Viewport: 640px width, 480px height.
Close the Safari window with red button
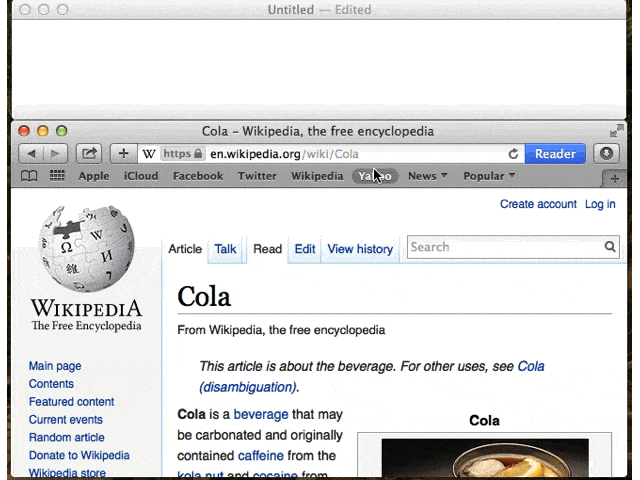pos(24,131)
